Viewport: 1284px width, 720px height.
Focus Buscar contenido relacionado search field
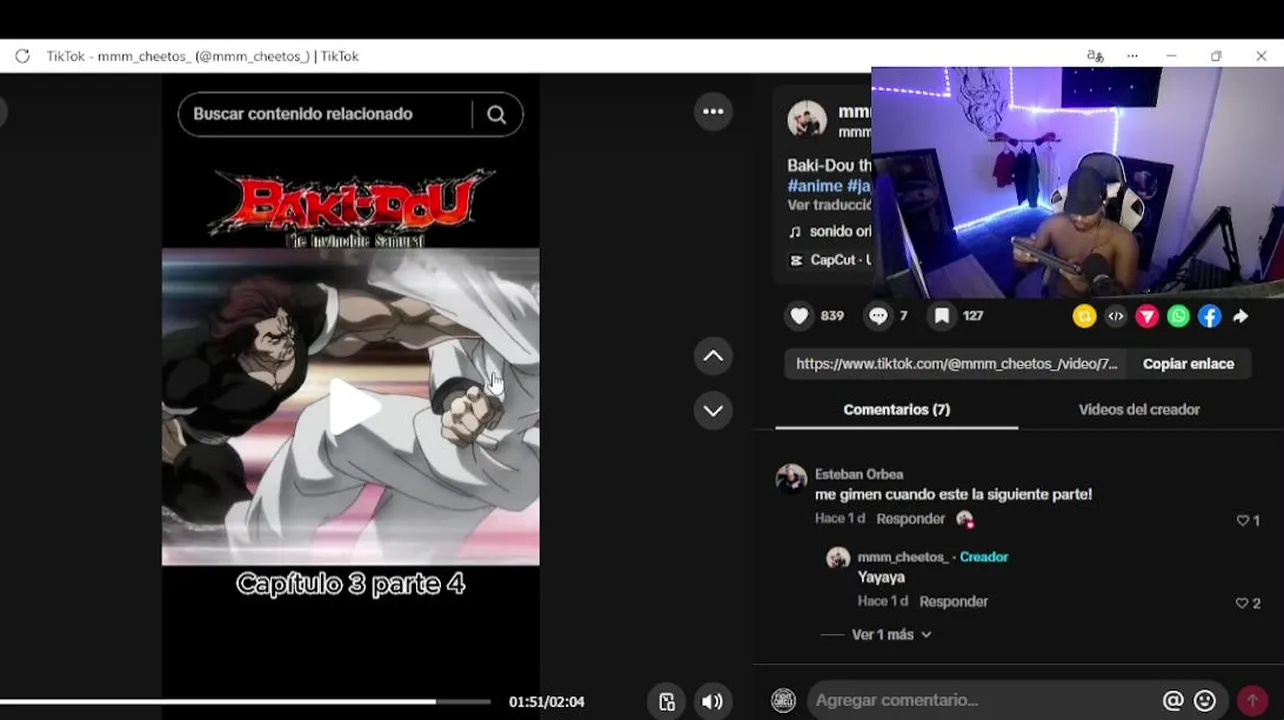pos(326,114)
